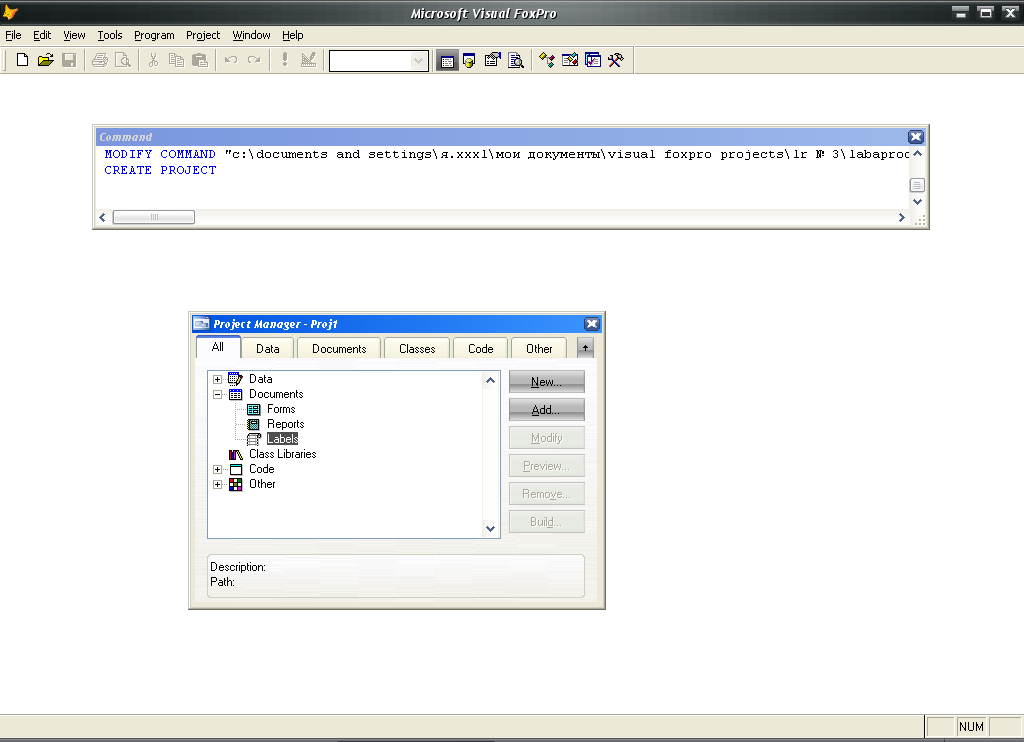Click the Preview... button

[x=547, y=466]
